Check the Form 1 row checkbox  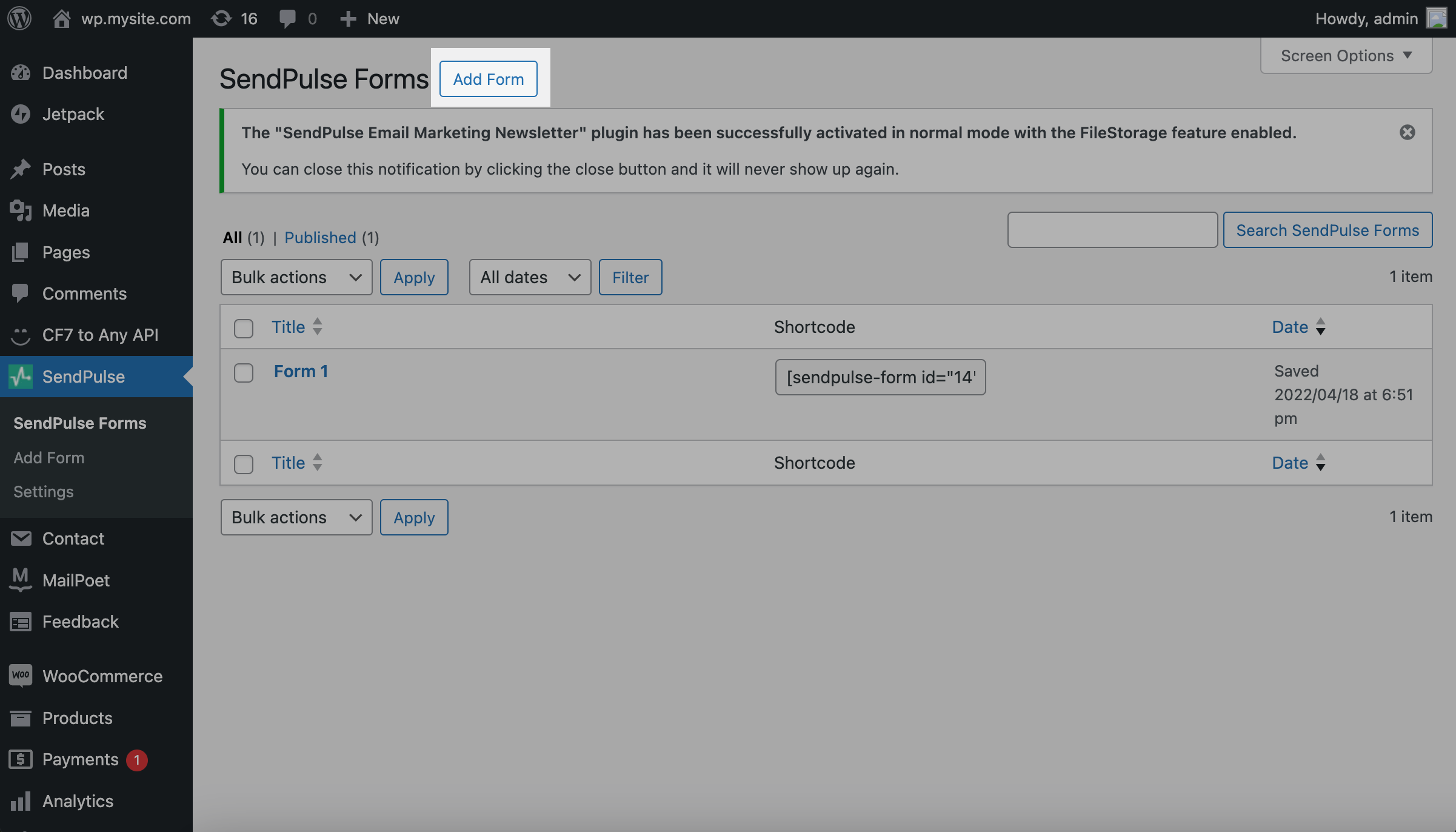click(244, 372)
